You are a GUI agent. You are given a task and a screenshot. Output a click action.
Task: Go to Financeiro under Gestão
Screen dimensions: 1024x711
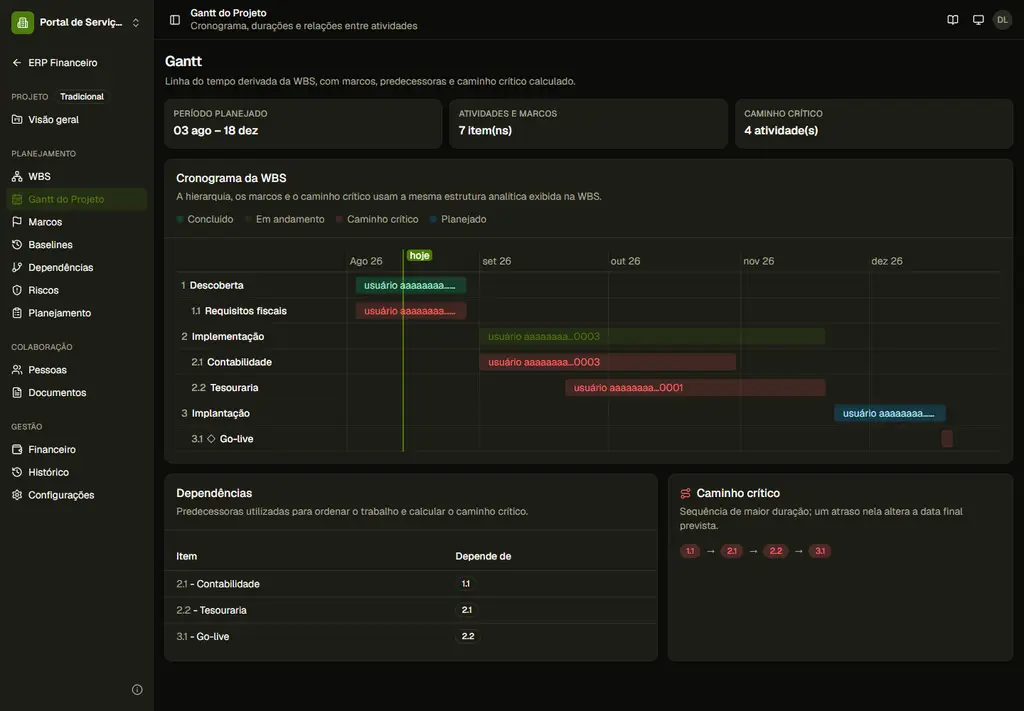(76, 449)
